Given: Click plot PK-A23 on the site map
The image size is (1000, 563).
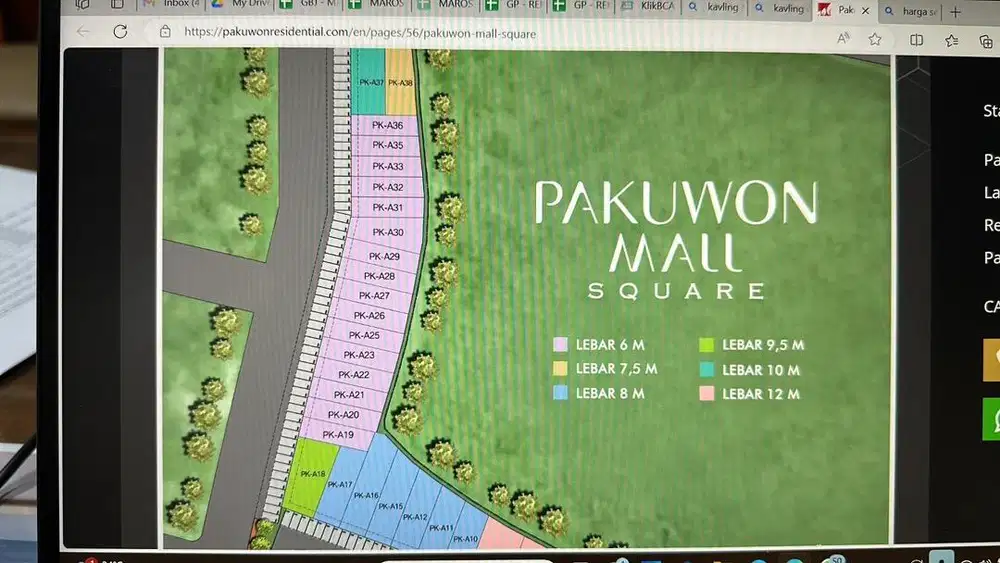Looking at the screenshot, I should tap(358, 355).
